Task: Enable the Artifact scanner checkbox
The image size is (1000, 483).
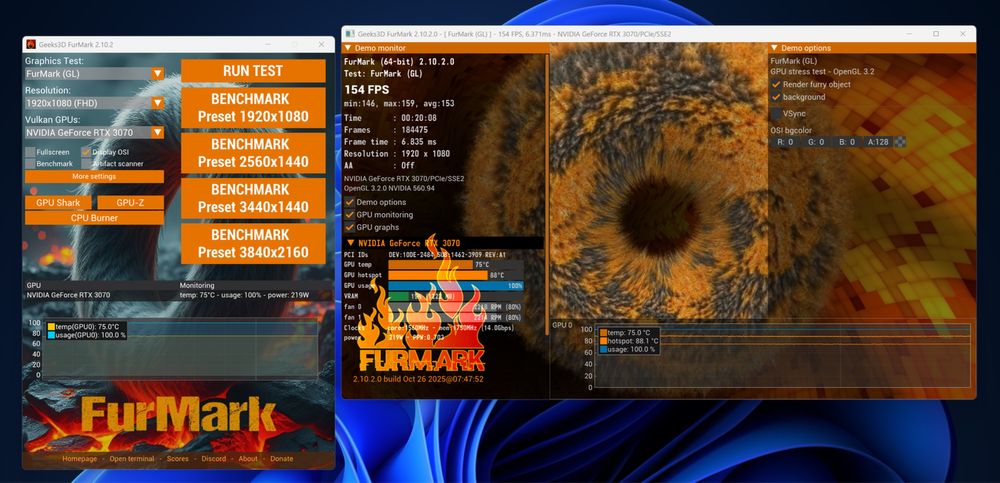Action: tap(86, 164)
